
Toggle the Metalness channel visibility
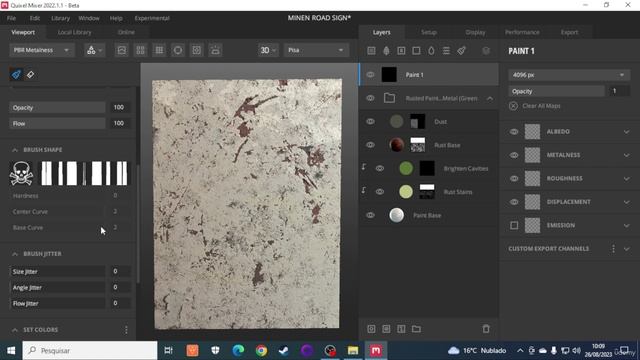click(514, 155)
